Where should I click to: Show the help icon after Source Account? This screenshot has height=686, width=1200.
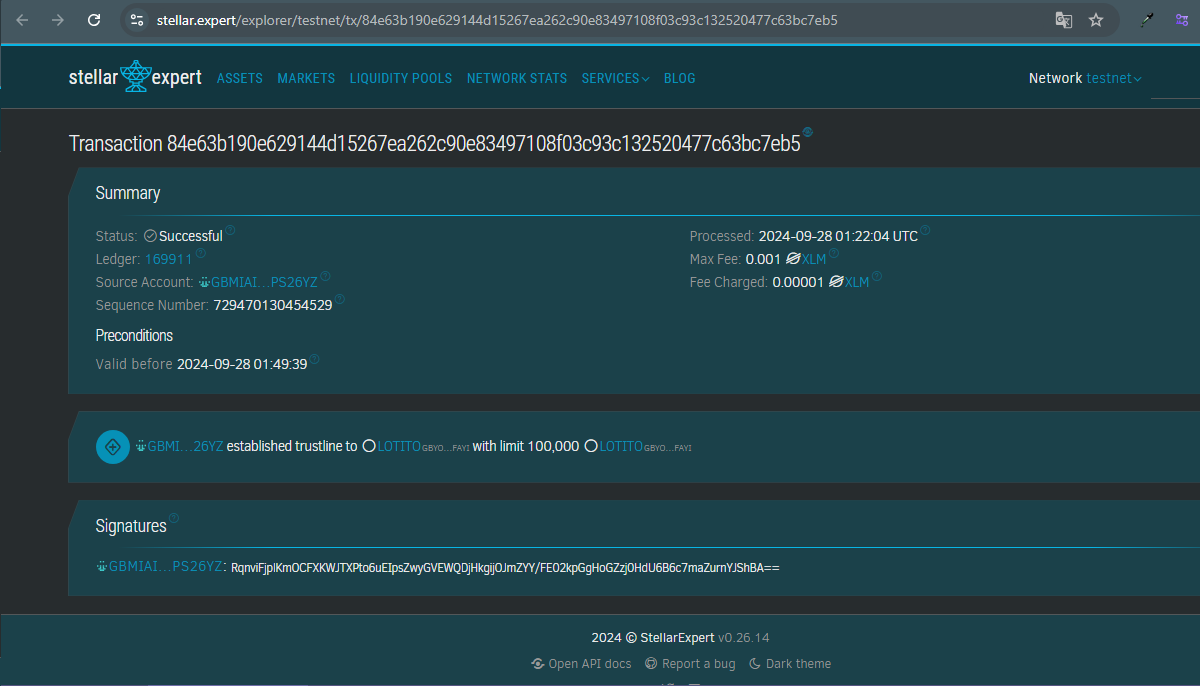(325, 277)
